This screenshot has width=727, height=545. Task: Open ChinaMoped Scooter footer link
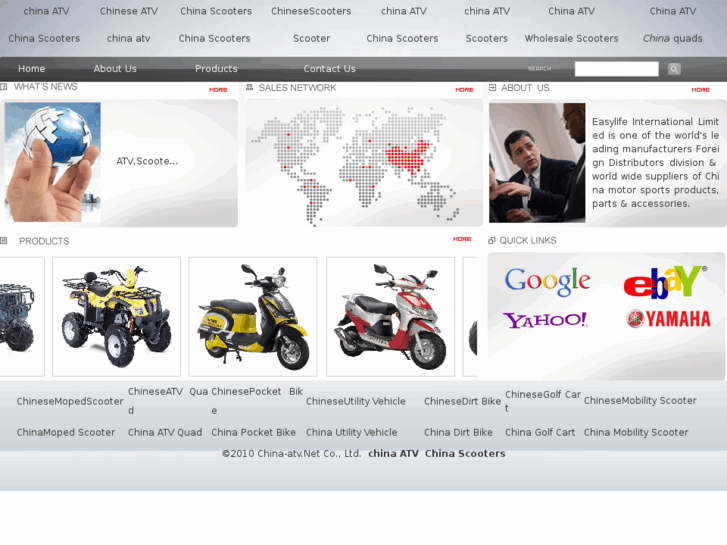pos(66,432)
